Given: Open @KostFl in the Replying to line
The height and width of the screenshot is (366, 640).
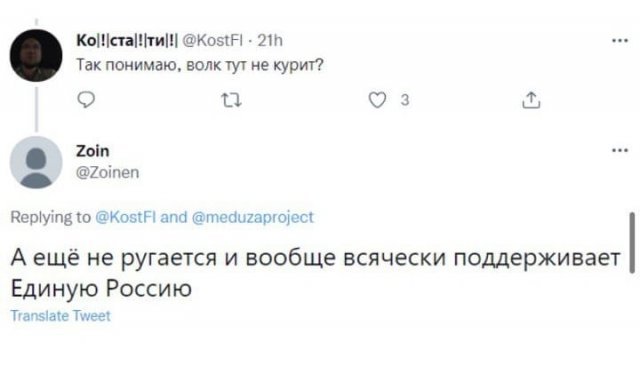Looking at the screenshot, I should pyautogui.click(x=126, y=217).
